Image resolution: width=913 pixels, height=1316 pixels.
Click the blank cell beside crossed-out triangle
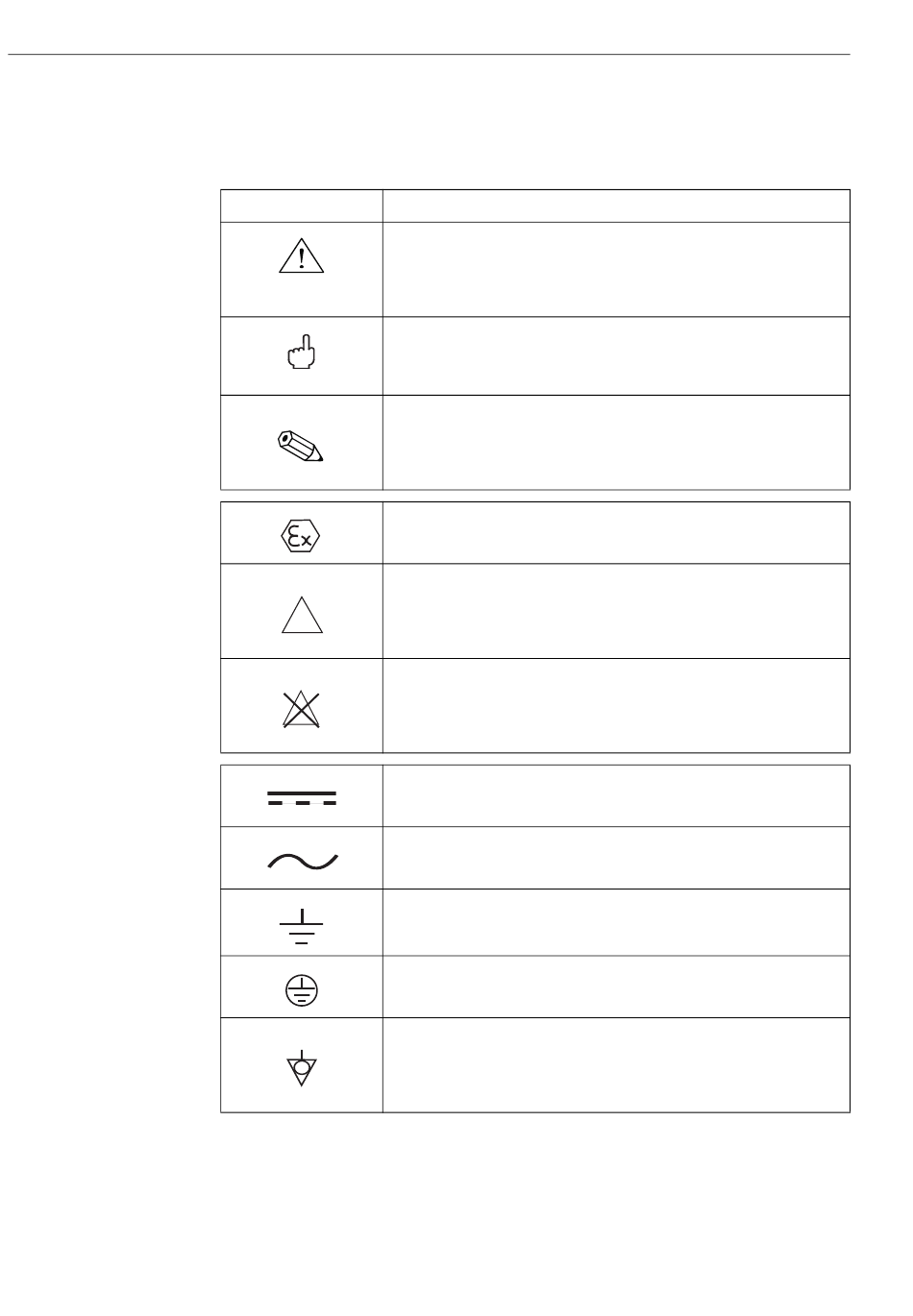click(616, 705)
